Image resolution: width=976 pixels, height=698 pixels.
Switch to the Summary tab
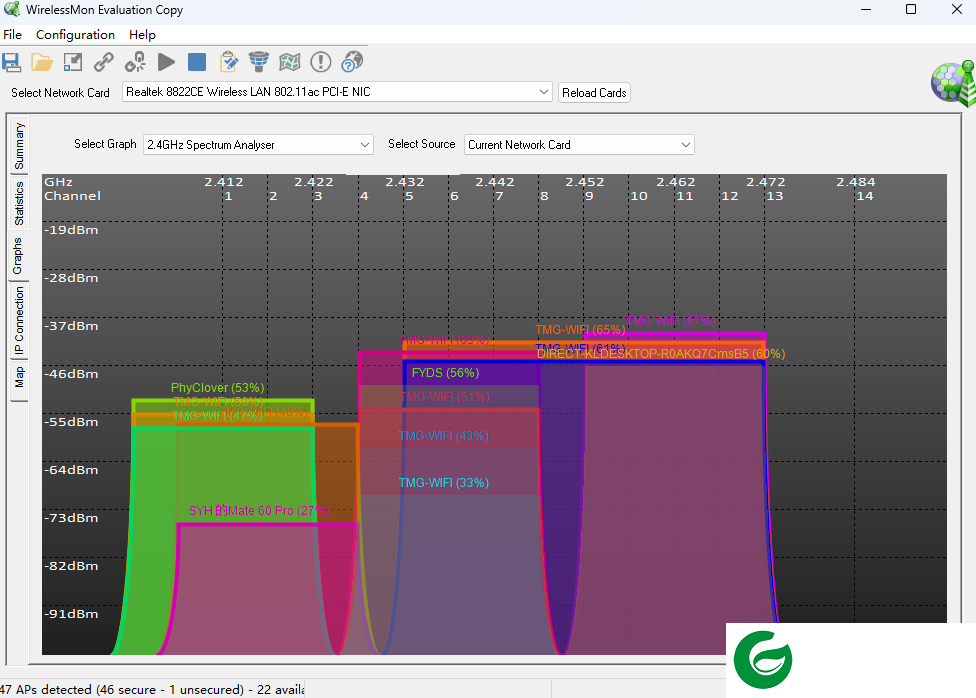coord(19,146)
